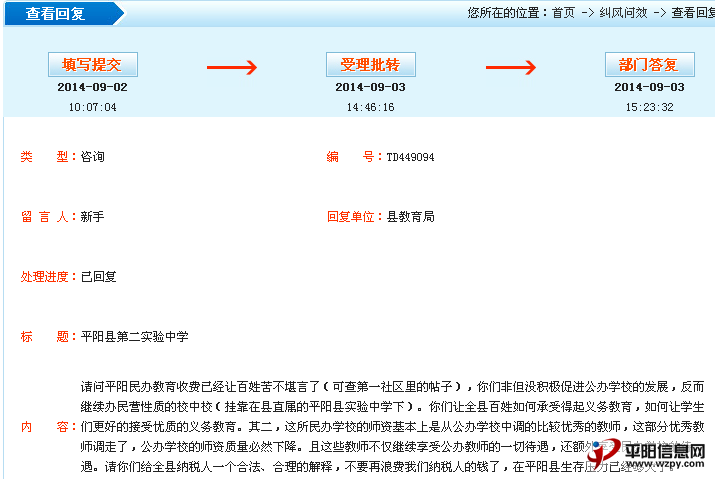This screenshot has width=715, height=479.
Task: Click the 回复单位 field label
Action: tap(354, 217)
